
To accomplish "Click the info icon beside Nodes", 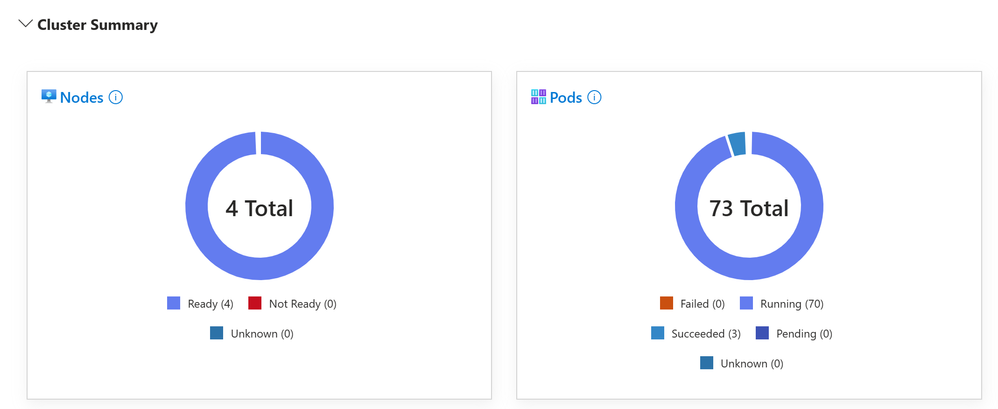I will pos(116,98).
